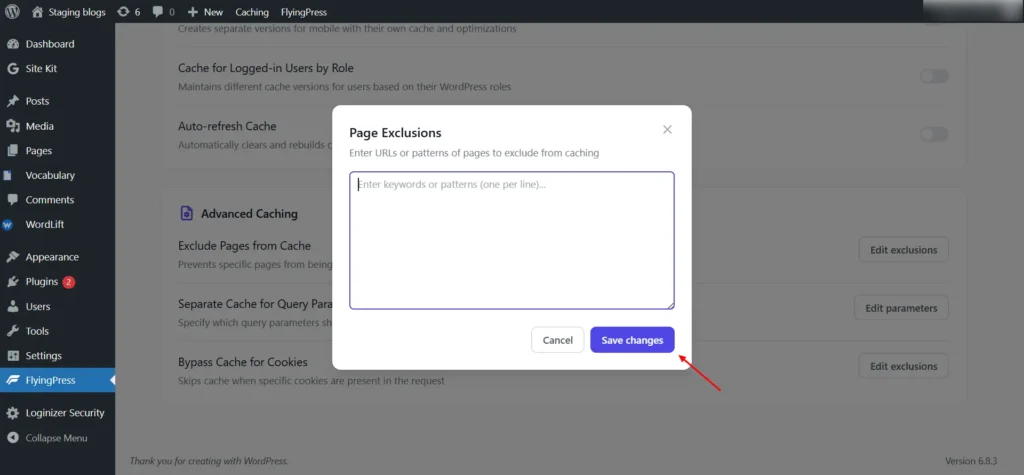Click the WordLift icon in sidebar

(8, 225)
